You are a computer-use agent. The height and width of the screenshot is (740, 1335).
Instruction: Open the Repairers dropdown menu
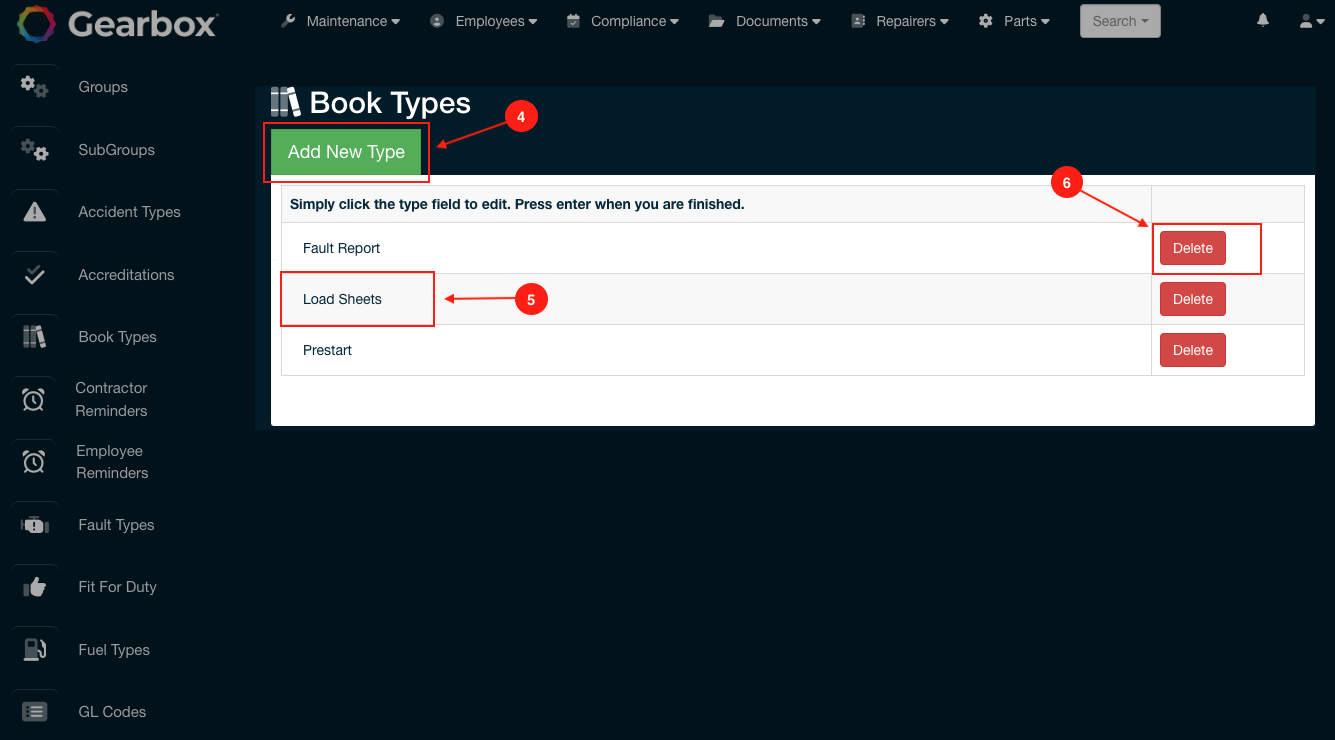click(x=912, y=21)
